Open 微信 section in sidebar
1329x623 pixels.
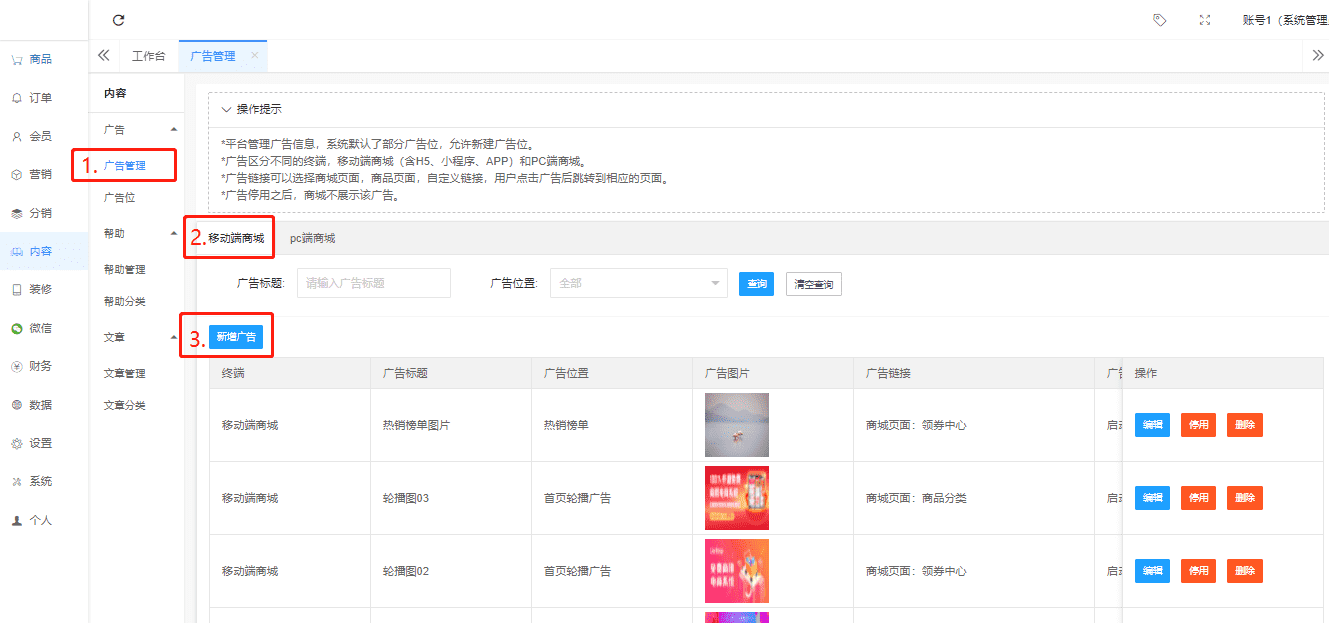40,328
